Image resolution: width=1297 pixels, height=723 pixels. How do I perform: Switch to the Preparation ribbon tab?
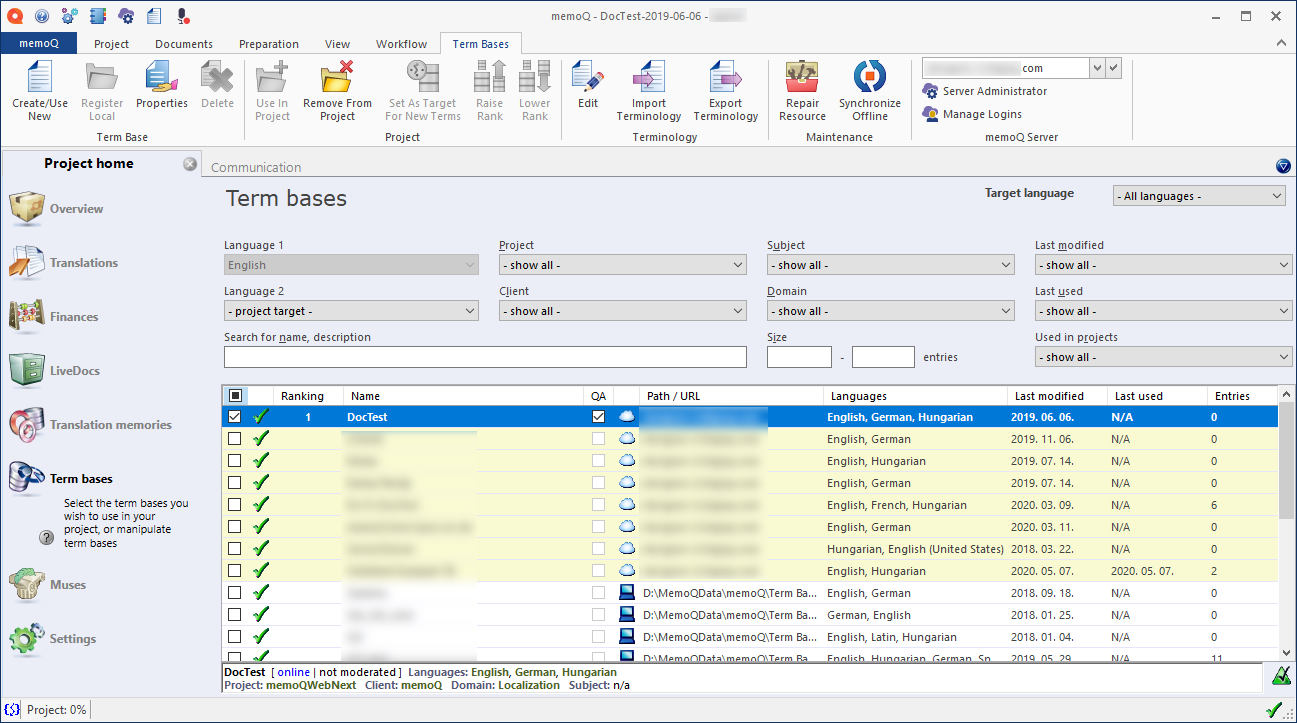click(268, 44)
